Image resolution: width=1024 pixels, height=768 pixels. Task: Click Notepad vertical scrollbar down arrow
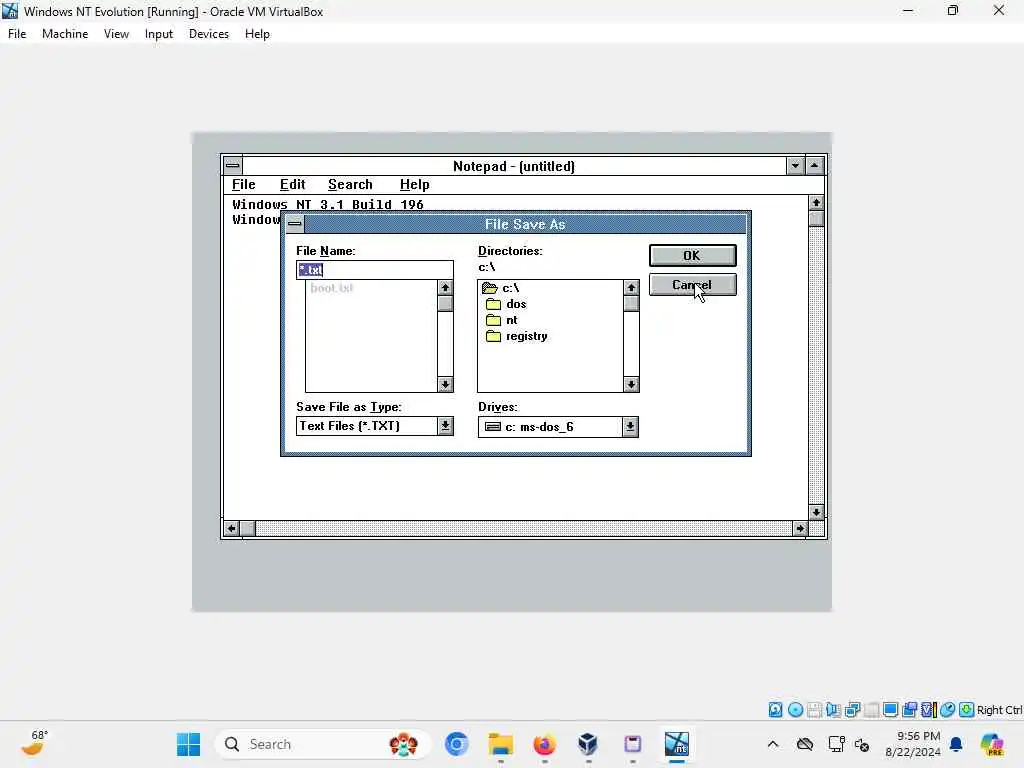pyautogui.click(x=816, y=513)
